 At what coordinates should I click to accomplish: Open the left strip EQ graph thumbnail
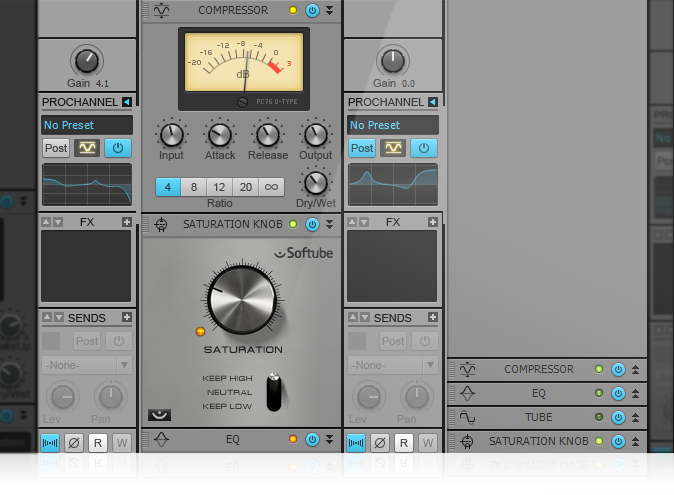pos(87,185)
